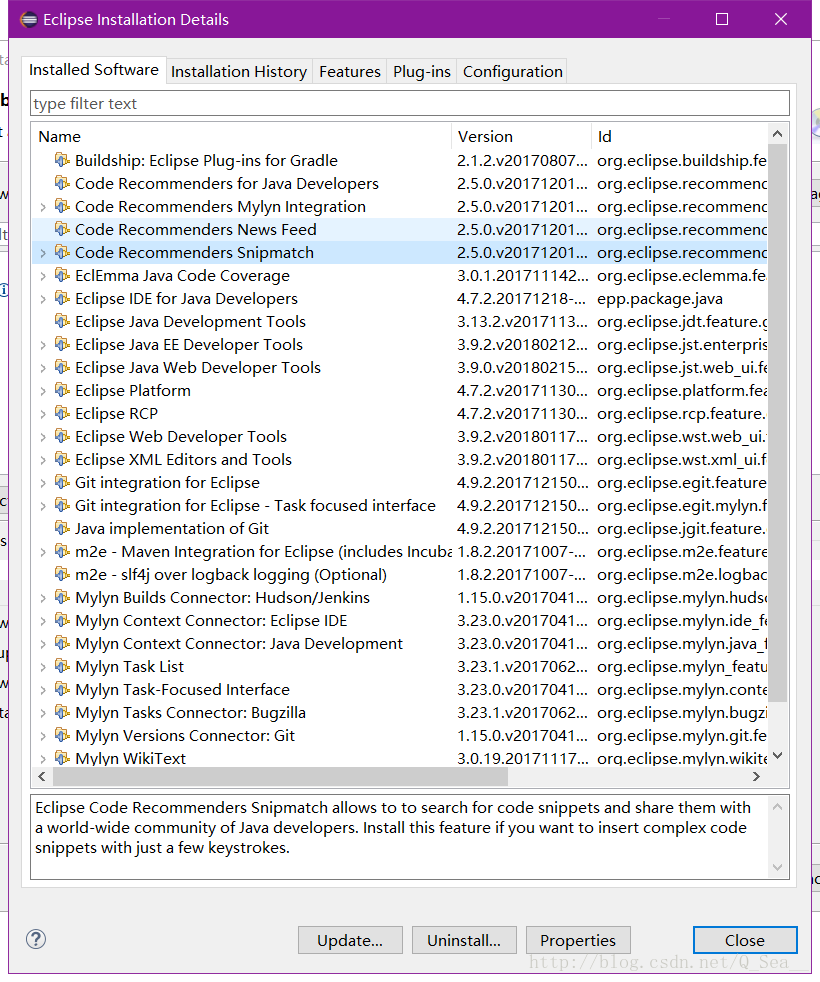This screenshot has width=820, height=982.
Task: Select version 4.7.2.20171218 of Eclipse IDE
Action: pos(521,299)
